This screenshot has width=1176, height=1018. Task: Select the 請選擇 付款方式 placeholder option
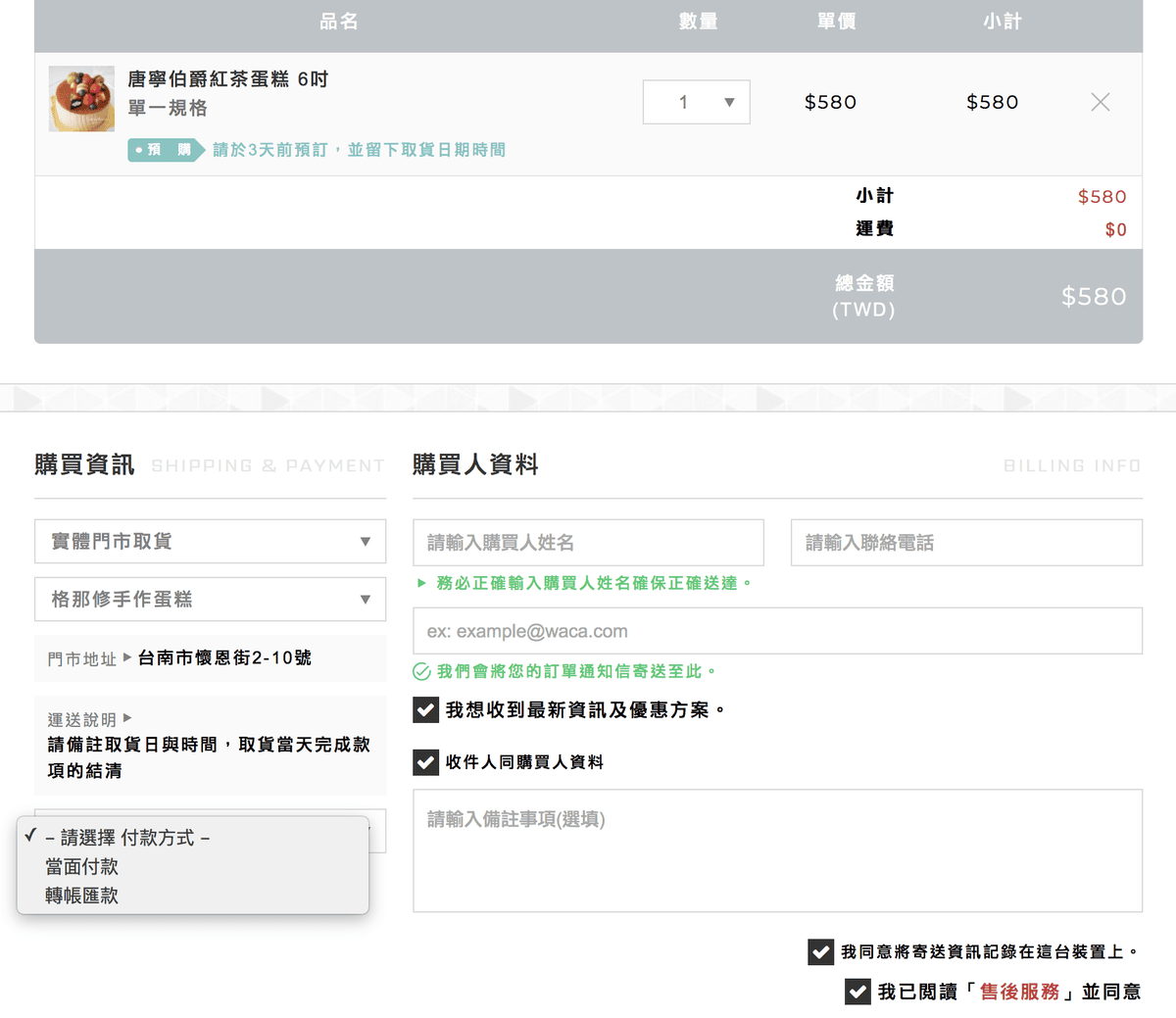click(x=127, y=839)
